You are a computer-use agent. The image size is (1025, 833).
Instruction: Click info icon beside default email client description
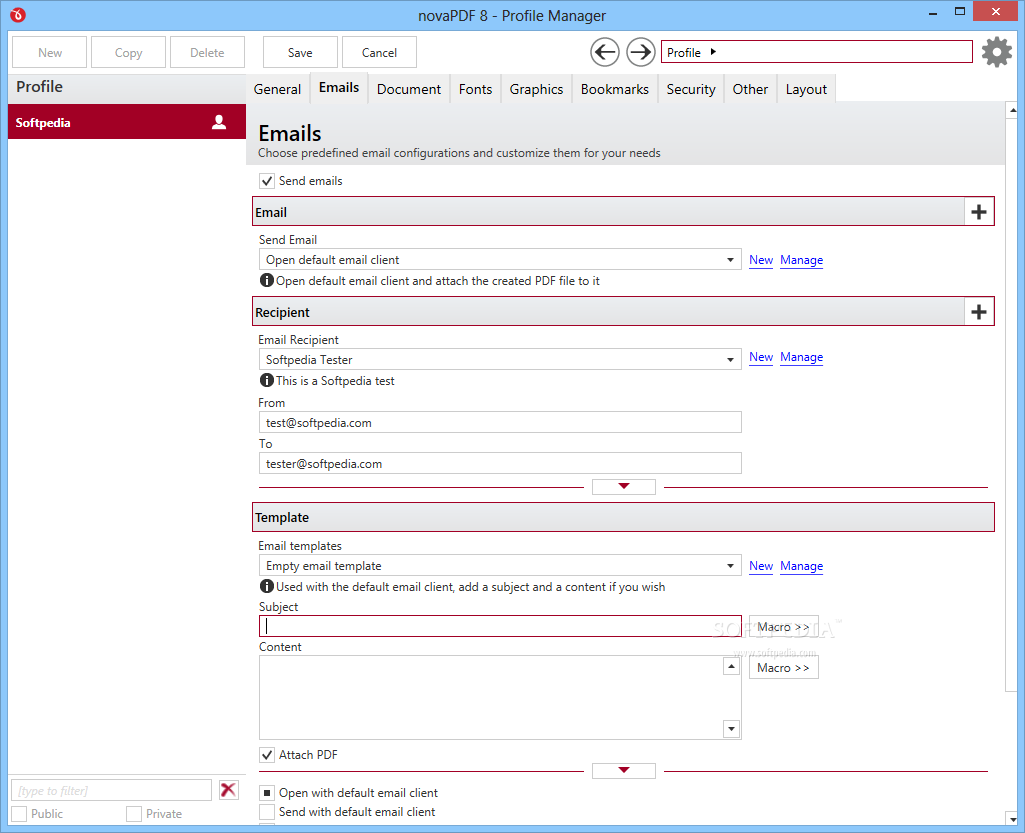point(267,280)
